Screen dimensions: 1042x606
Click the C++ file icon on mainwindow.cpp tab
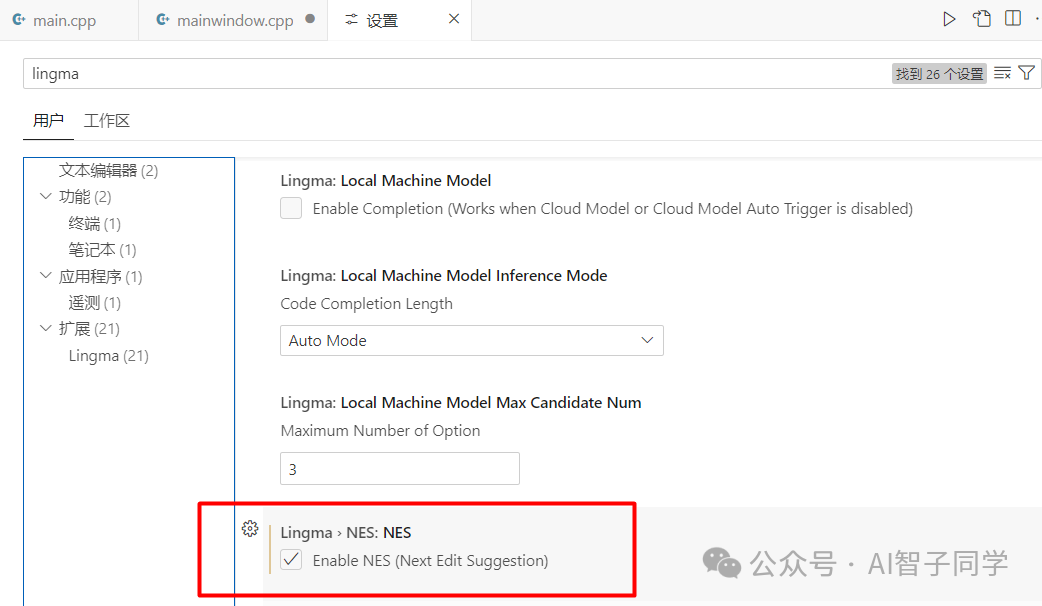coord(163,20)
